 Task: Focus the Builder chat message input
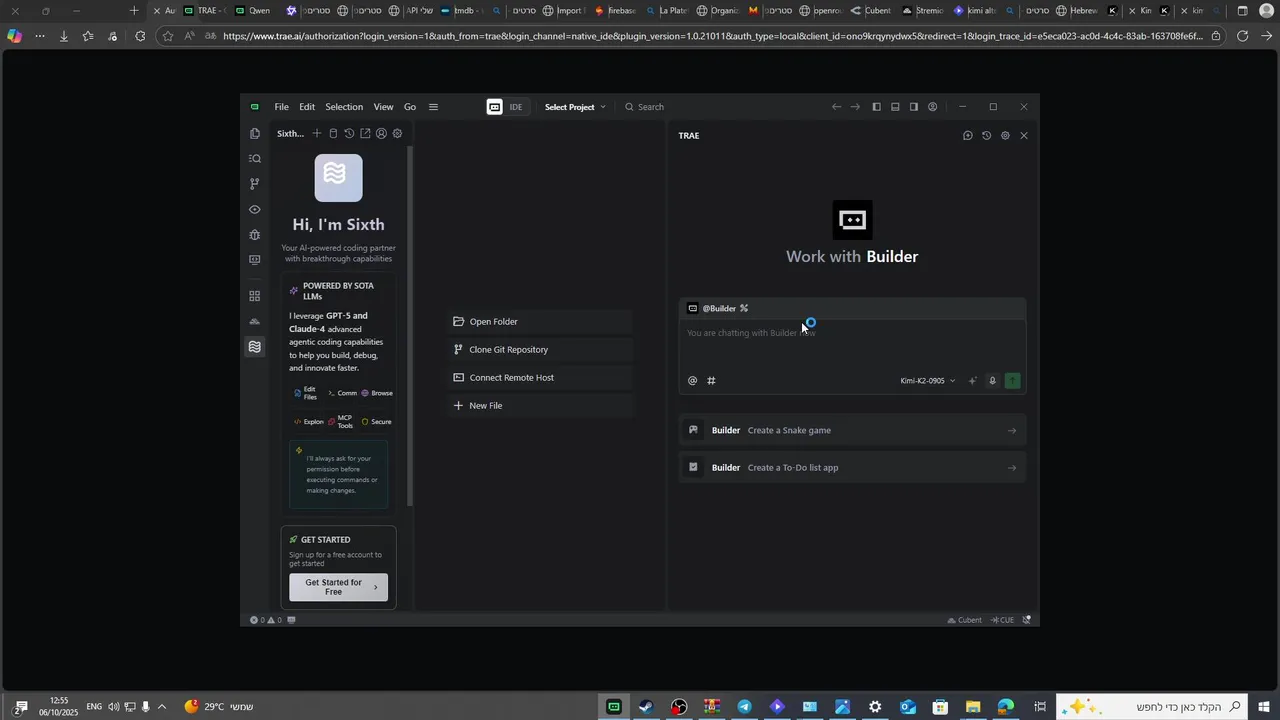852,343
